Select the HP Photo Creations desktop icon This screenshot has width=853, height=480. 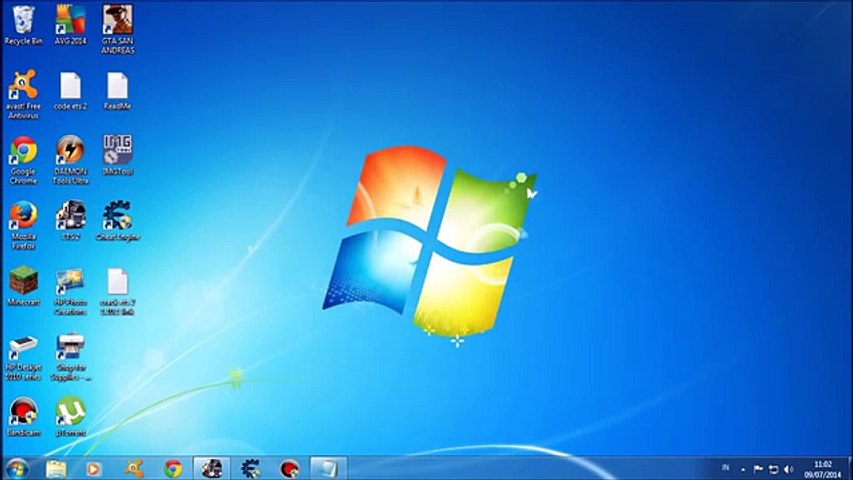[x=70, y=291]
